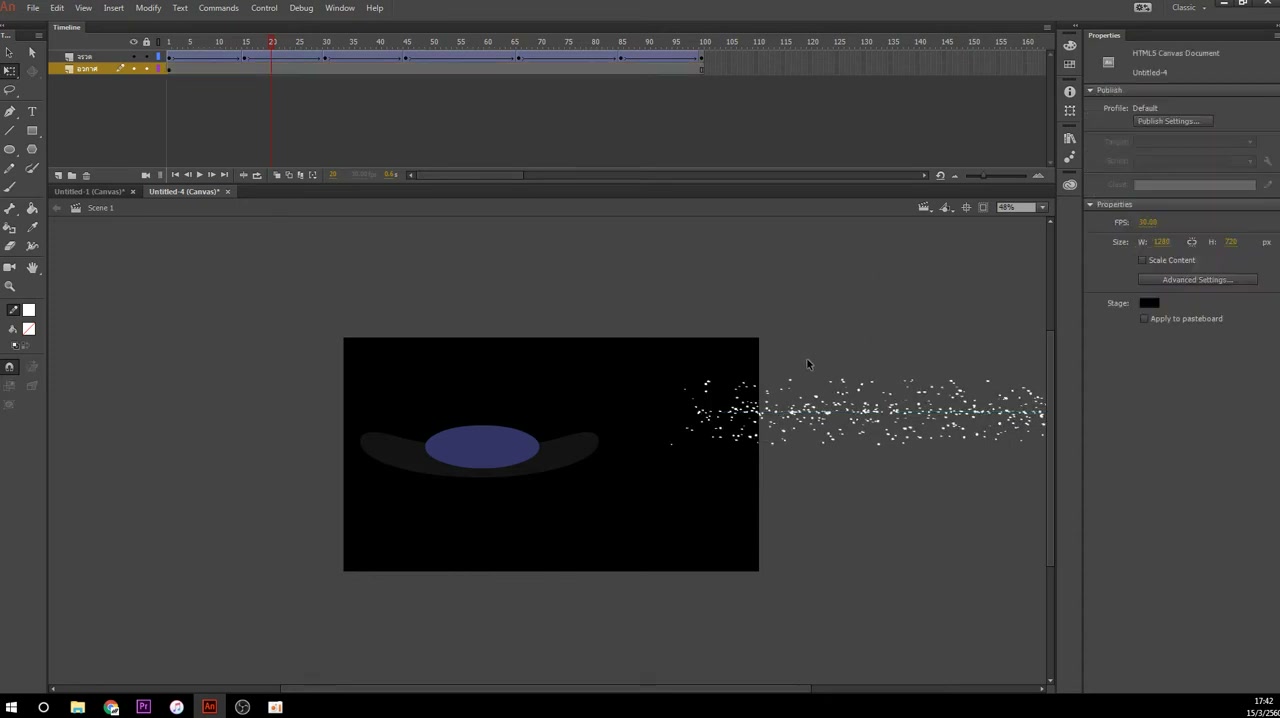Select the Lasso tool
The image size is (1280, 718).
(x=10, y=91)
